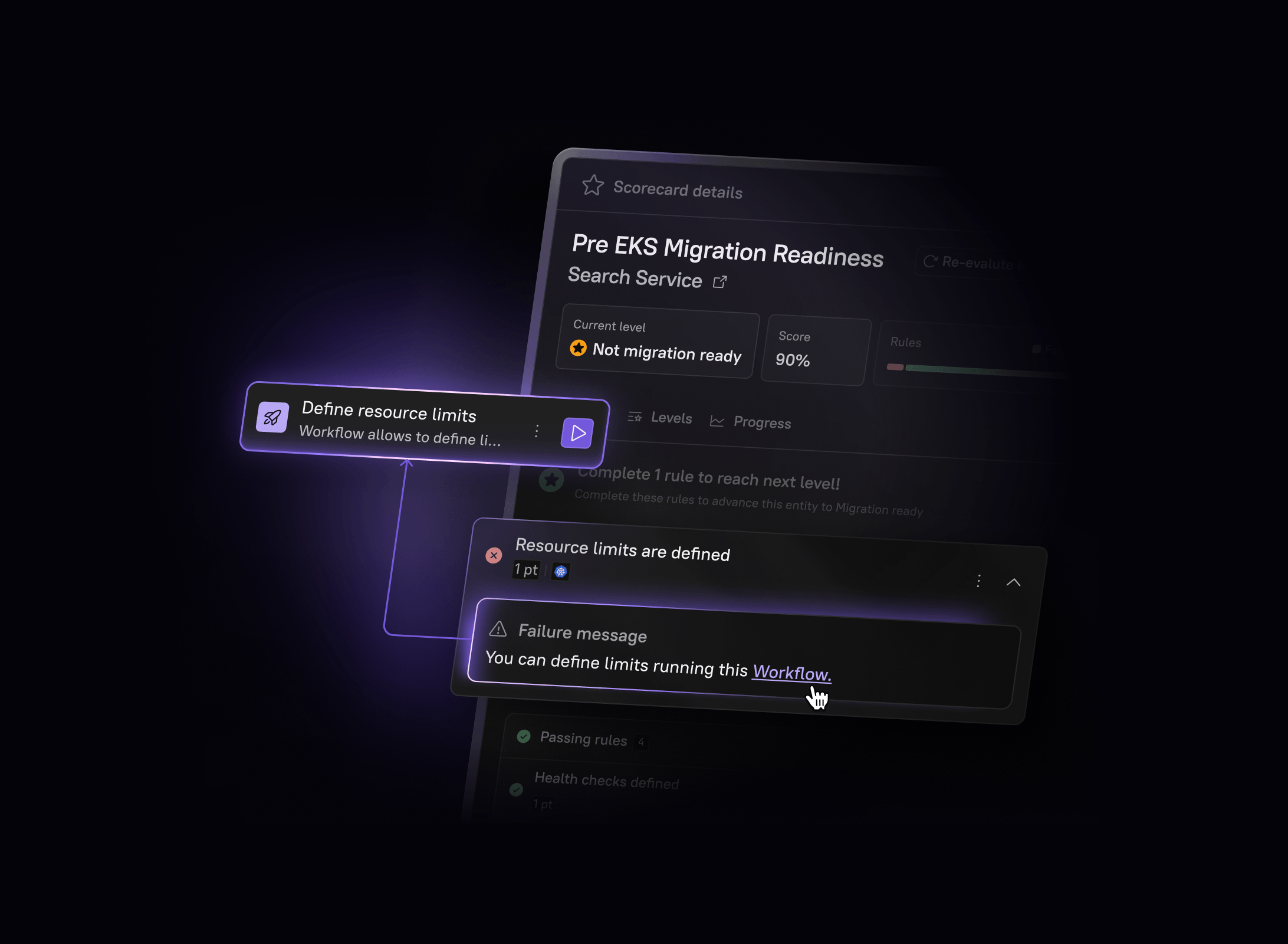Click the warning triangle near Failure message
Screen dimensions: 1288x944
coord(498,629)
